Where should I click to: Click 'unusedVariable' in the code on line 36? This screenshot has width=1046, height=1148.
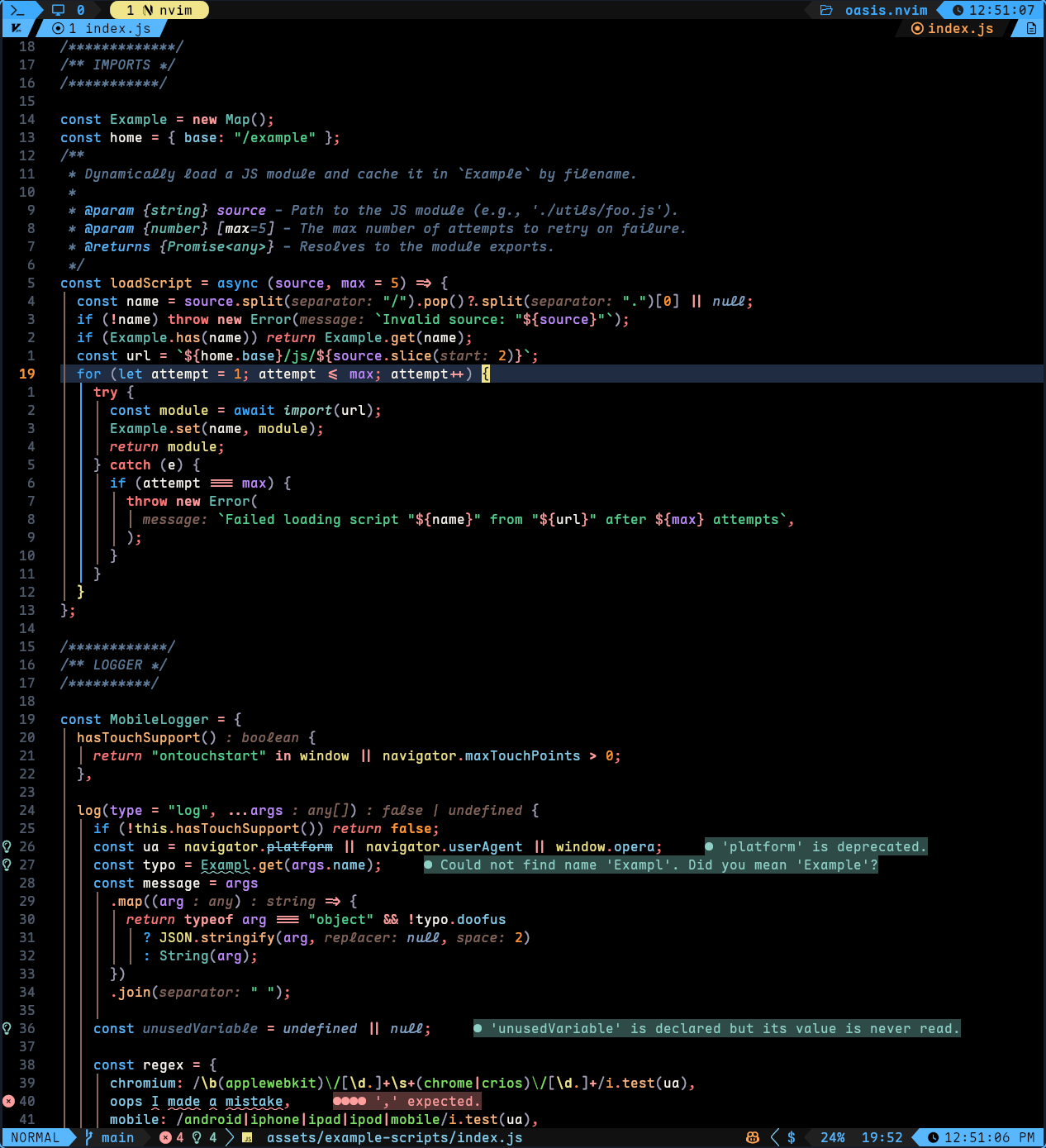coord(201,1028)
